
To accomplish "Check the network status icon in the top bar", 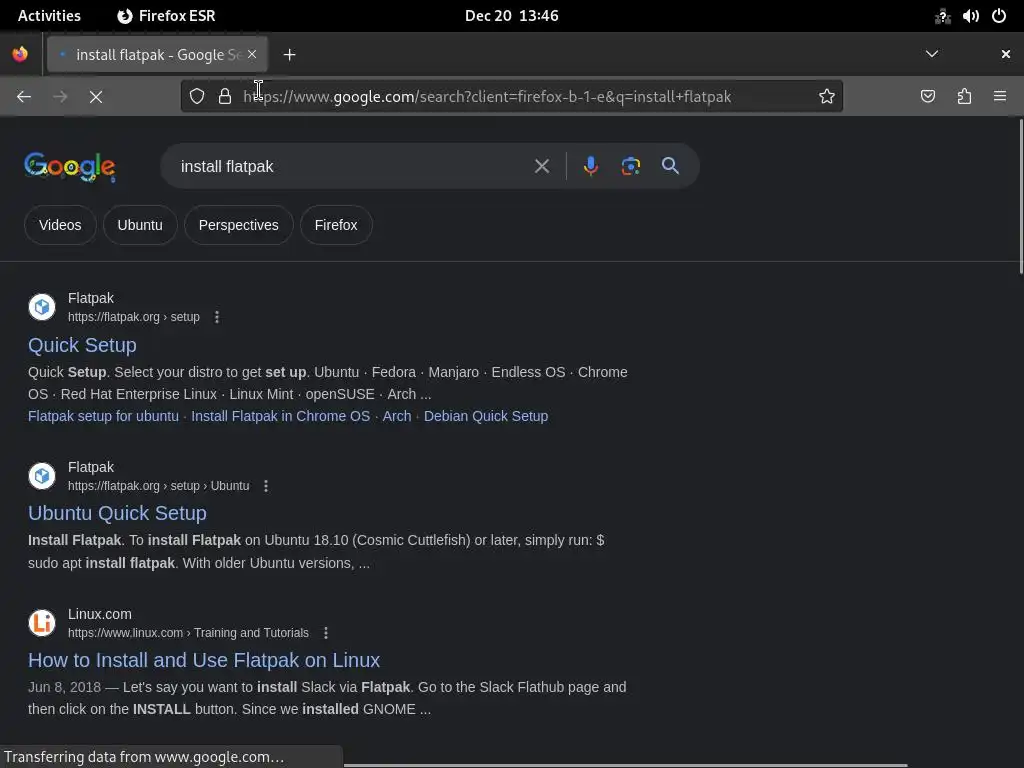I will [942, 16].
